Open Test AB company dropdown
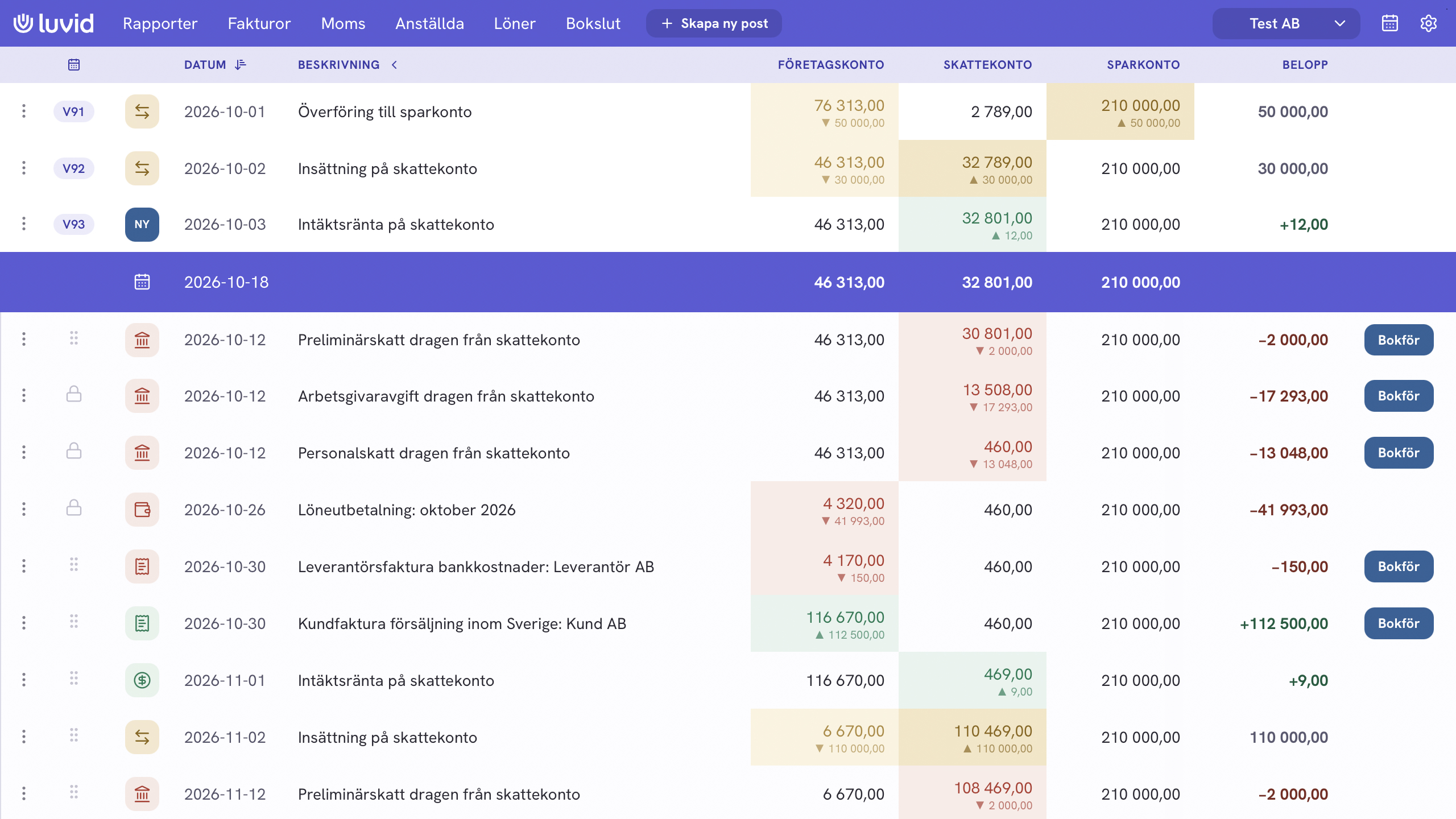The height and width of the screenshot is (819, 1456). click(x=1286, y=23)
